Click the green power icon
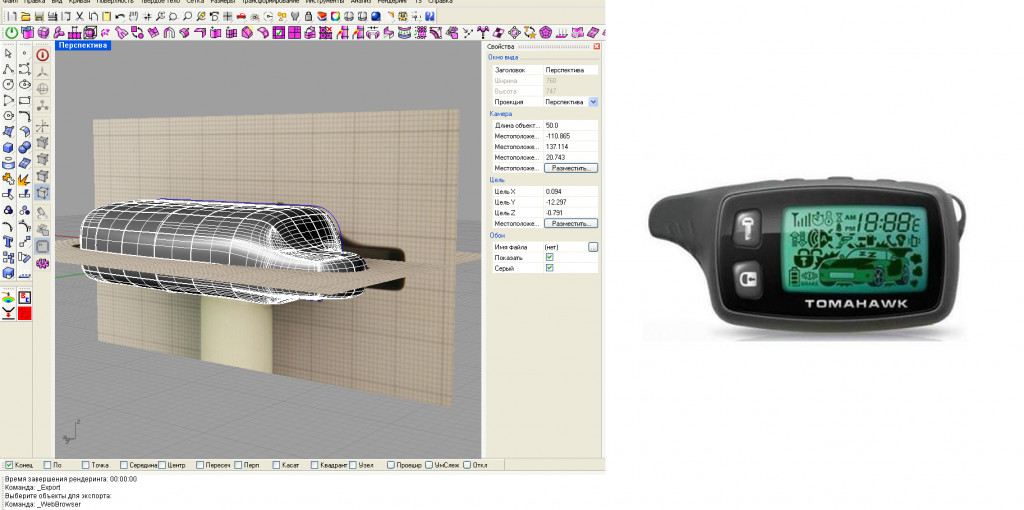Screen dimensions: 1024x510 11,32
